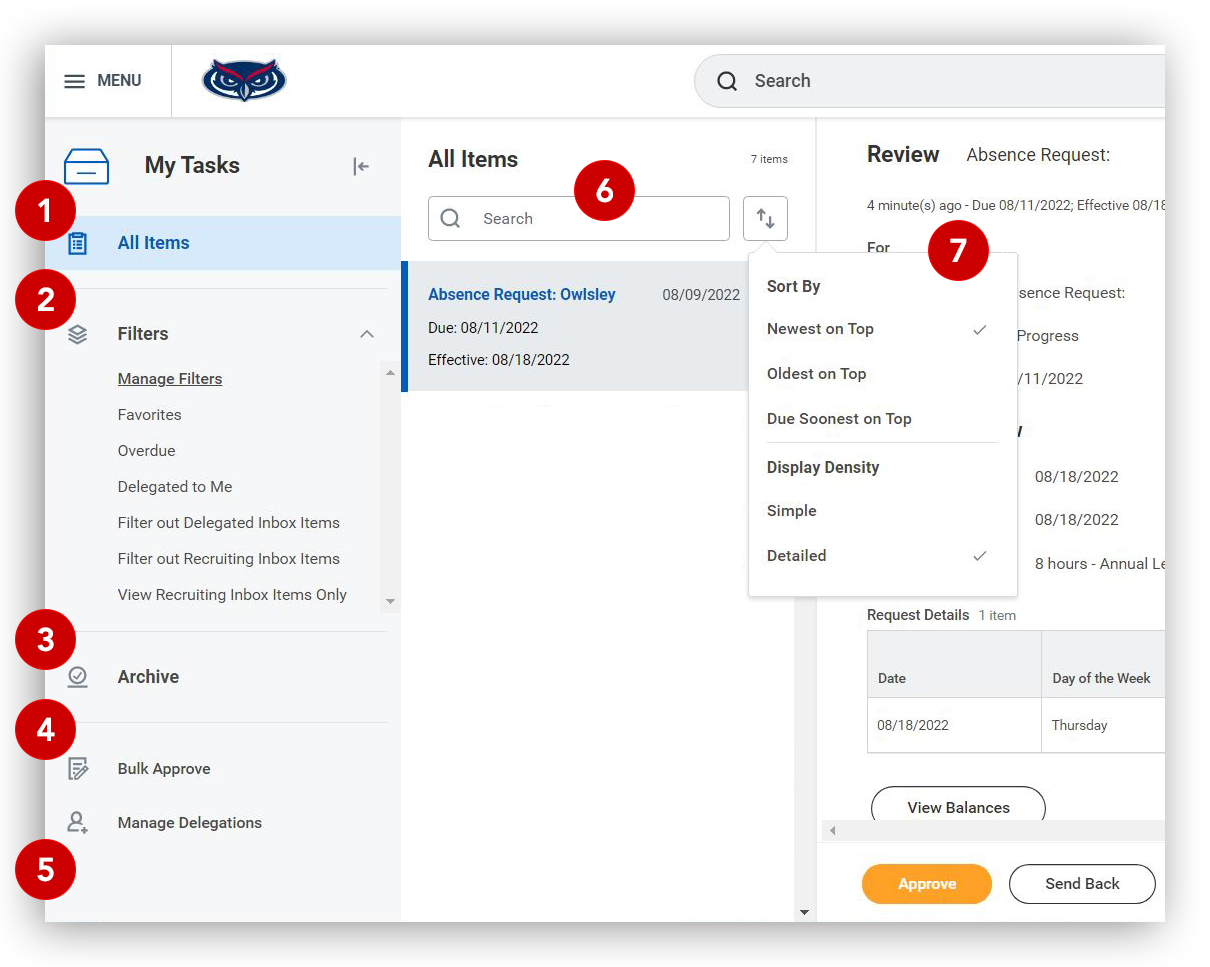Select Newest on Top sort option
This screenshot has height=967, width=1210.
820,329
